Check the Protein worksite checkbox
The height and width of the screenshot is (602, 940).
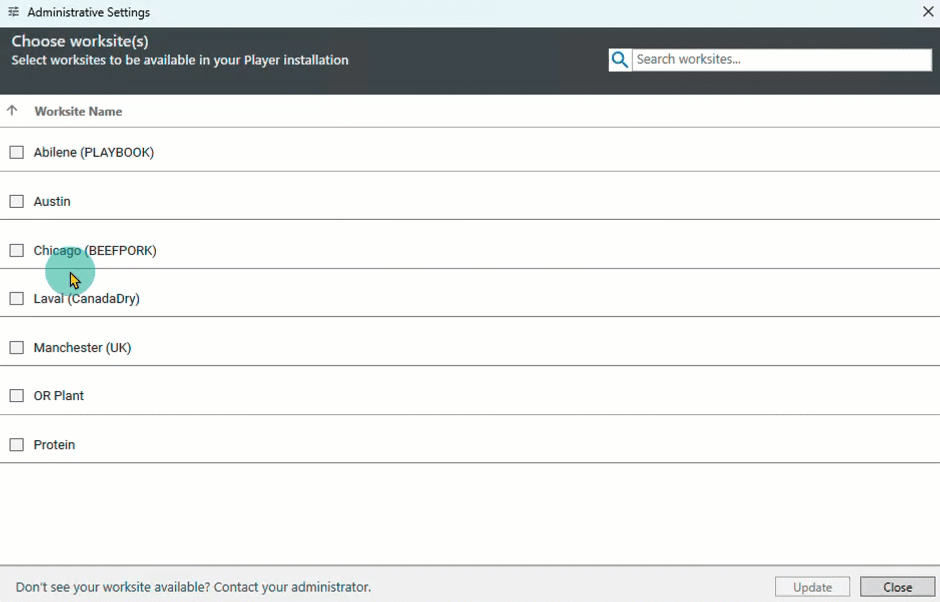click(17, 445)
